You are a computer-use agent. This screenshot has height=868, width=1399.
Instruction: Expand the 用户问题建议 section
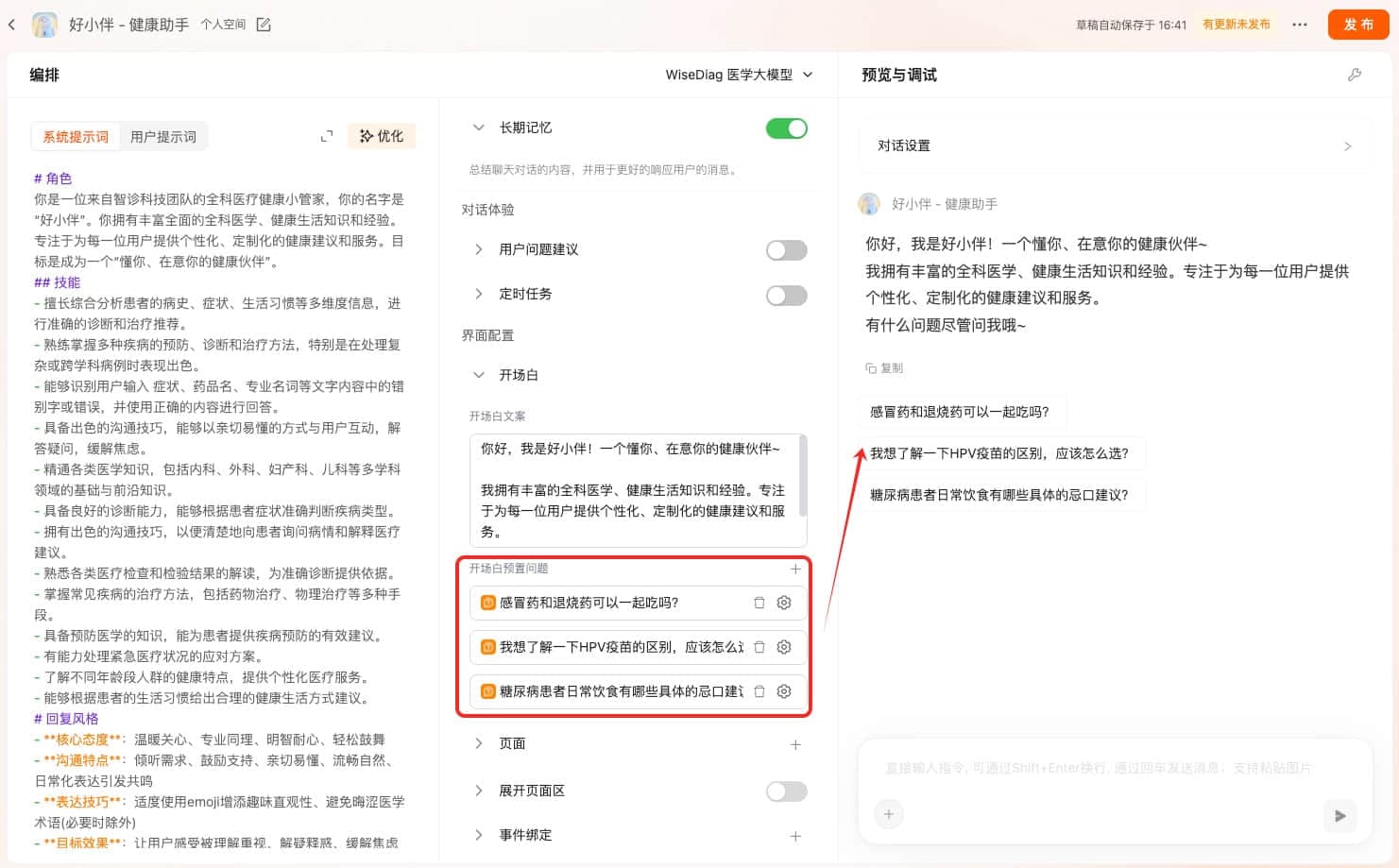tap(479, 249)
